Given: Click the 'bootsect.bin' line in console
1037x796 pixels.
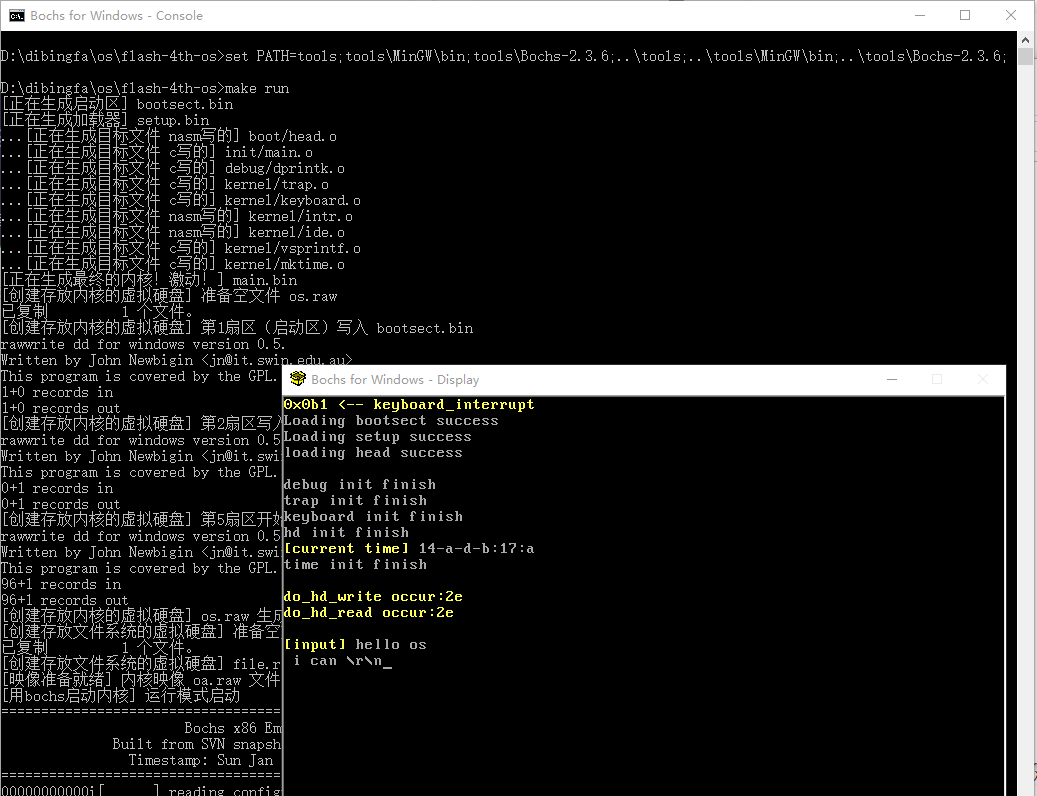Looking at the screenshot, I should point(117,104).
